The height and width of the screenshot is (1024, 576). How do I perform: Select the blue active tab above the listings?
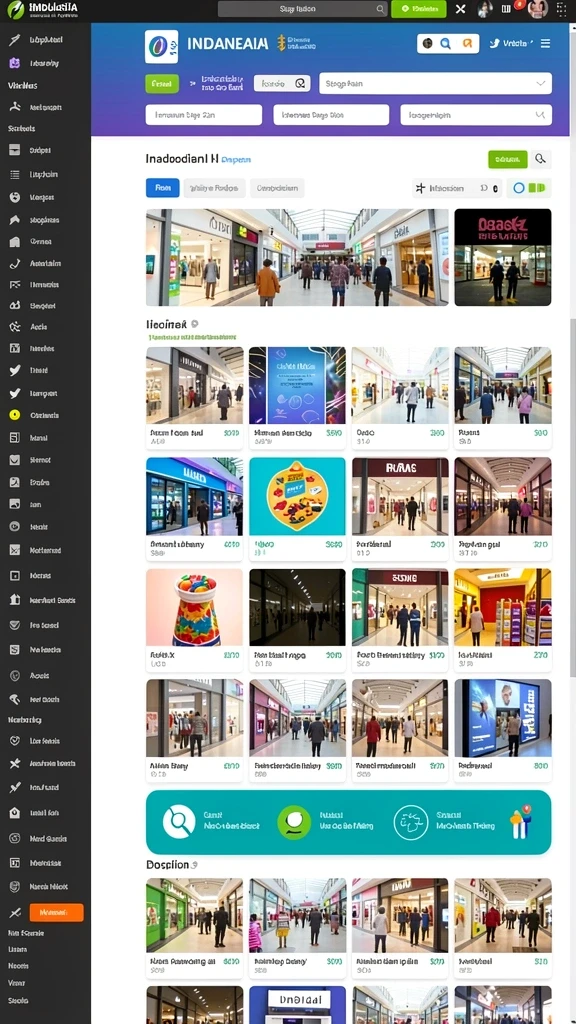(162, 188)
